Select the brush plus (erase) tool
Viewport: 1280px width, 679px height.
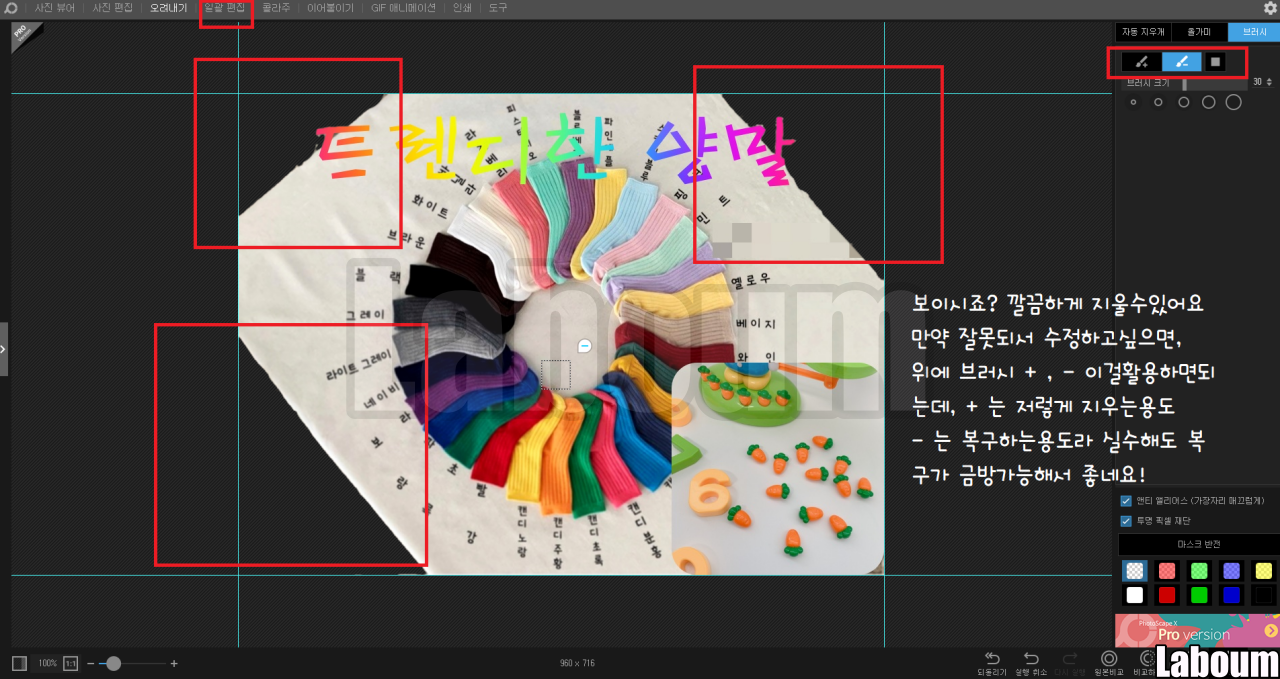(1141, 62)
